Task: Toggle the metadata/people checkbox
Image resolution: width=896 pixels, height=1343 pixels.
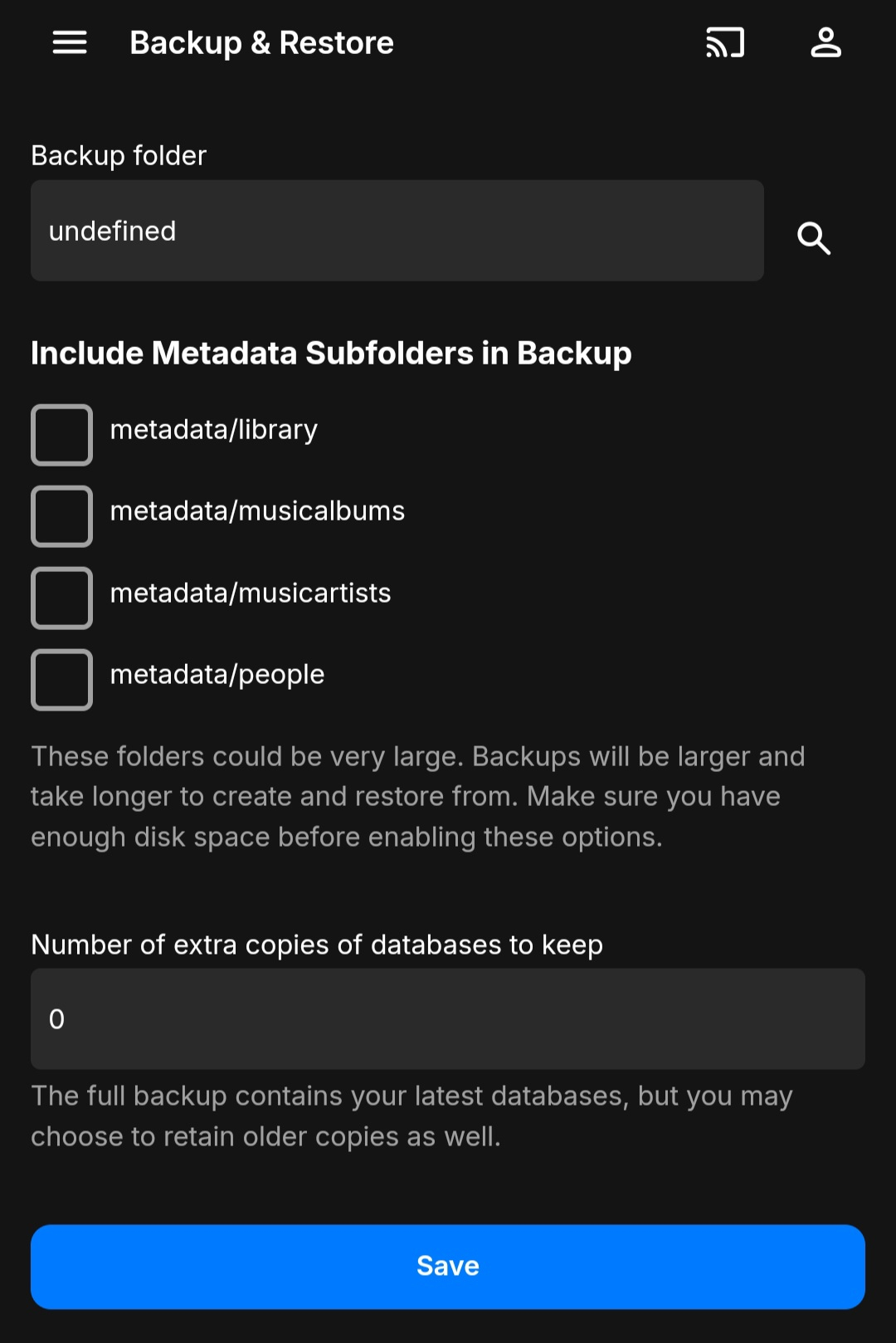Action: (x=61, y=680)
